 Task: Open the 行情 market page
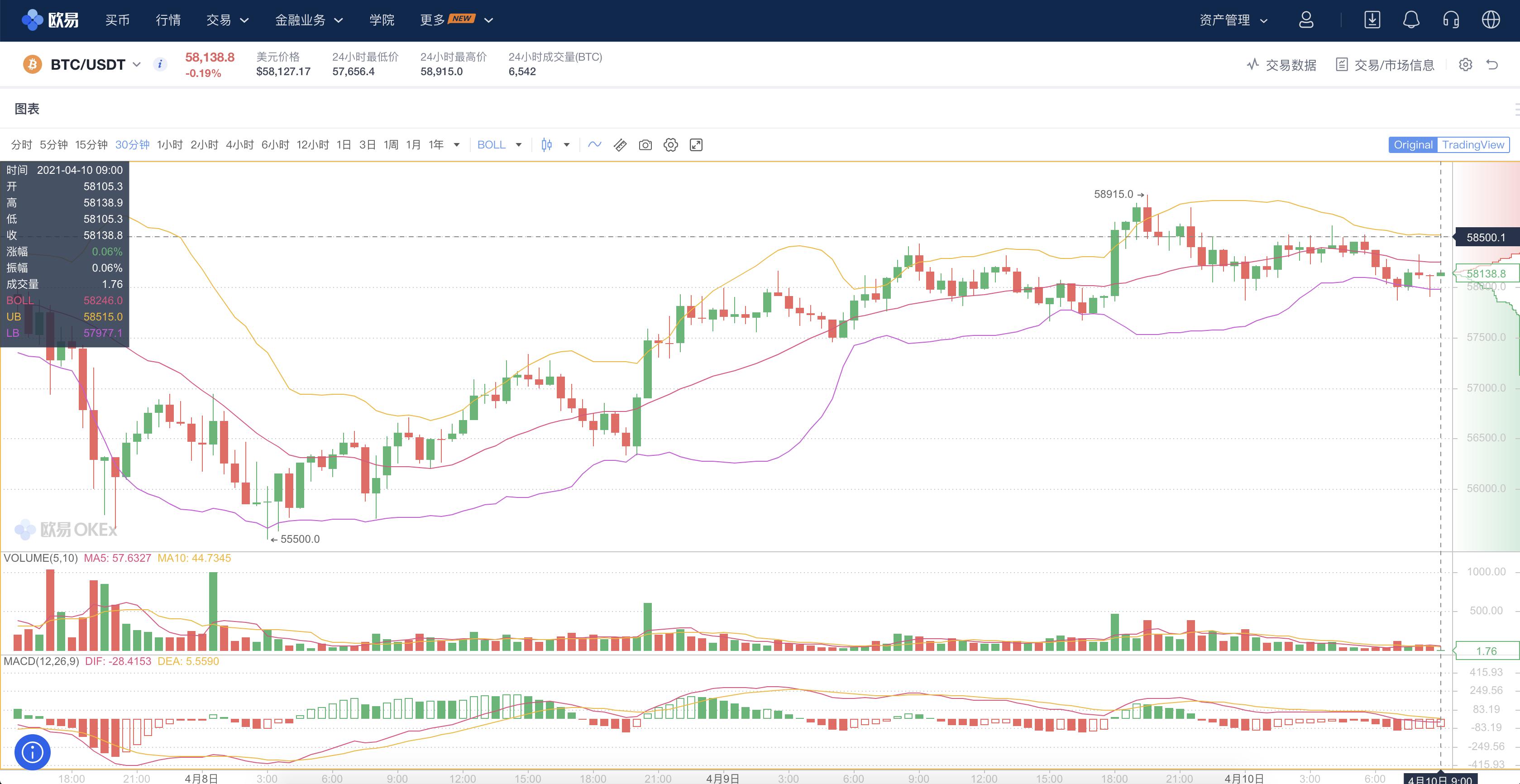pyautogui.click(x=167, y=20)
